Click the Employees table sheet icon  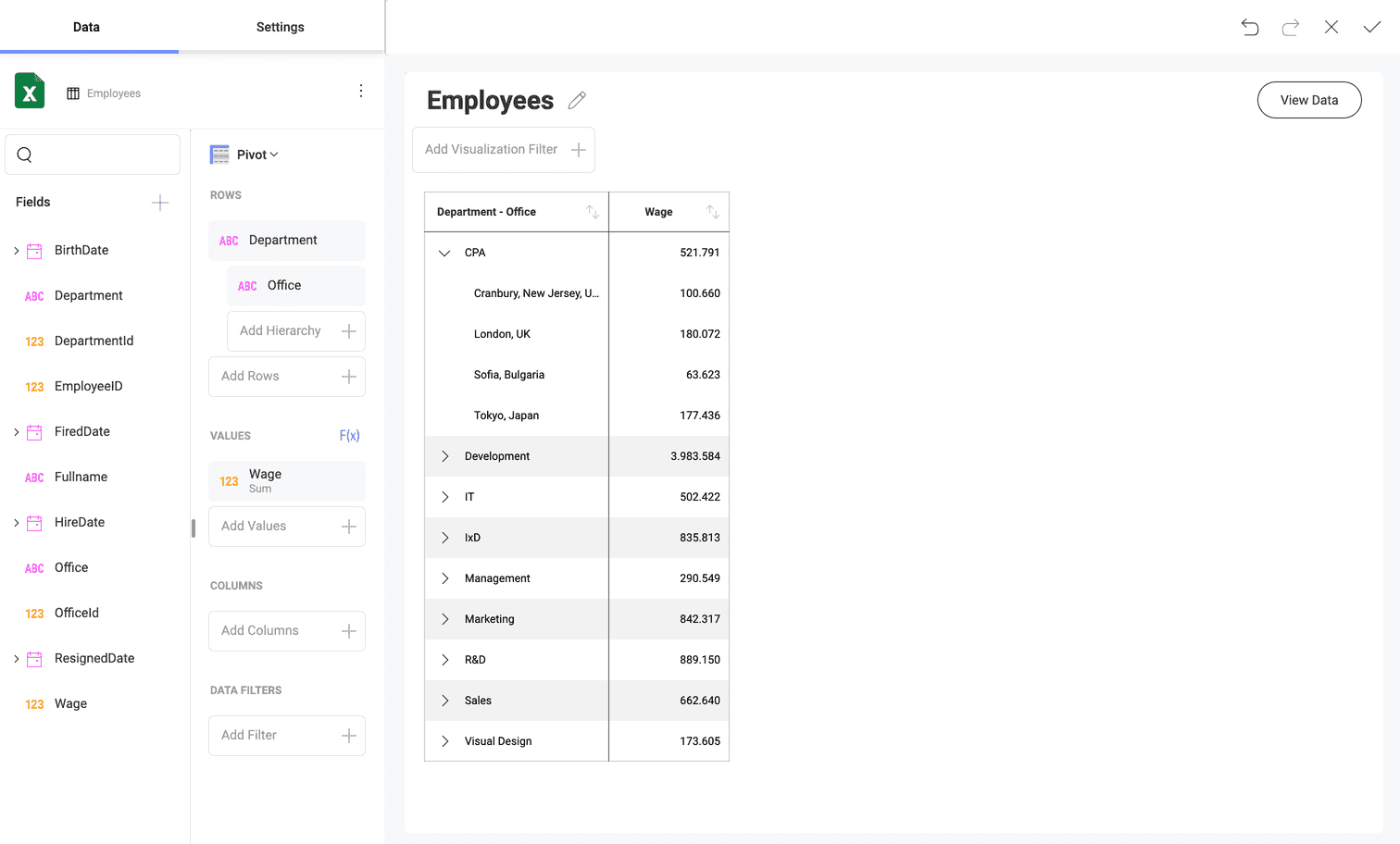coord(73,93)
